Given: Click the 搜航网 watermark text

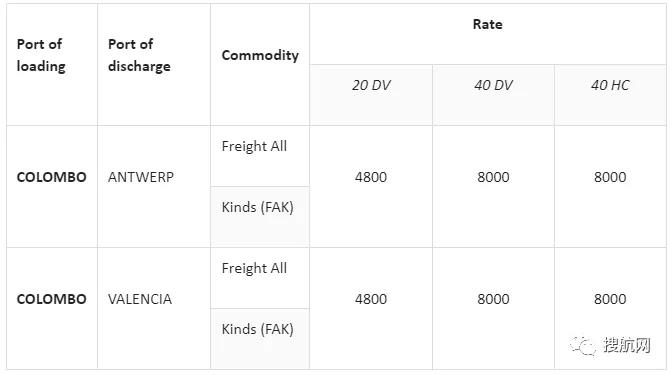Looking at the screenshot, I should (x=627, y=345).
